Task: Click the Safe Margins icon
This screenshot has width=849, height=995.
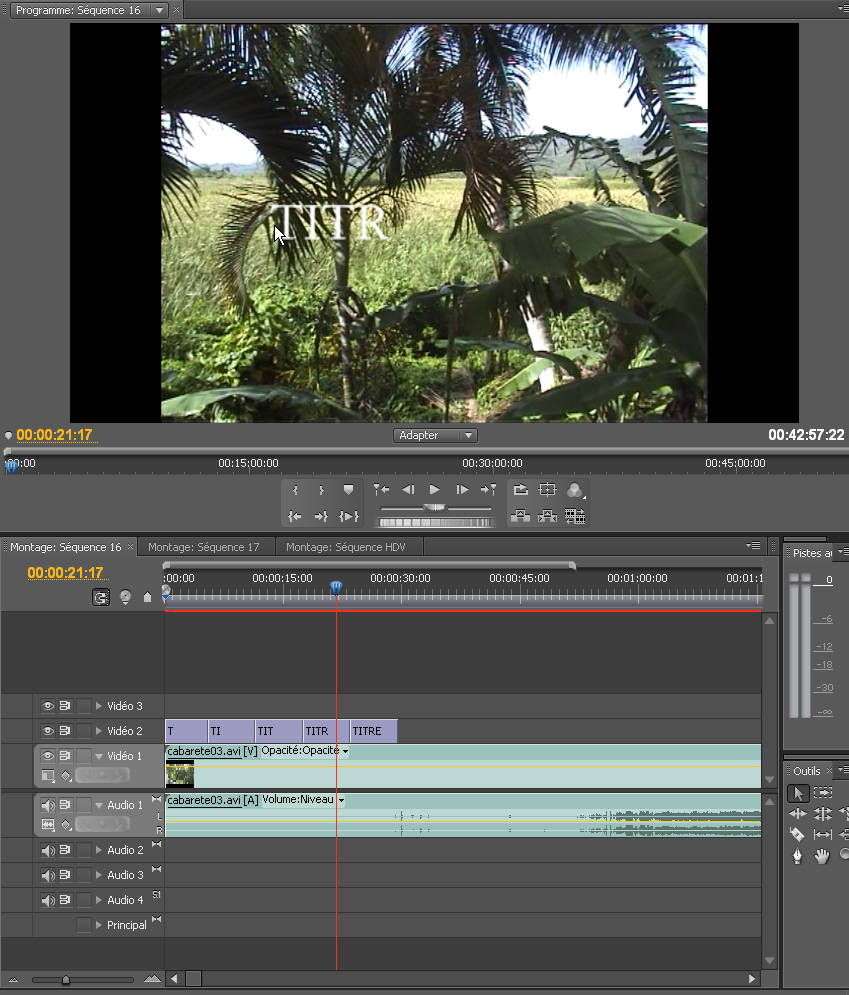Action: click(547, 490)
